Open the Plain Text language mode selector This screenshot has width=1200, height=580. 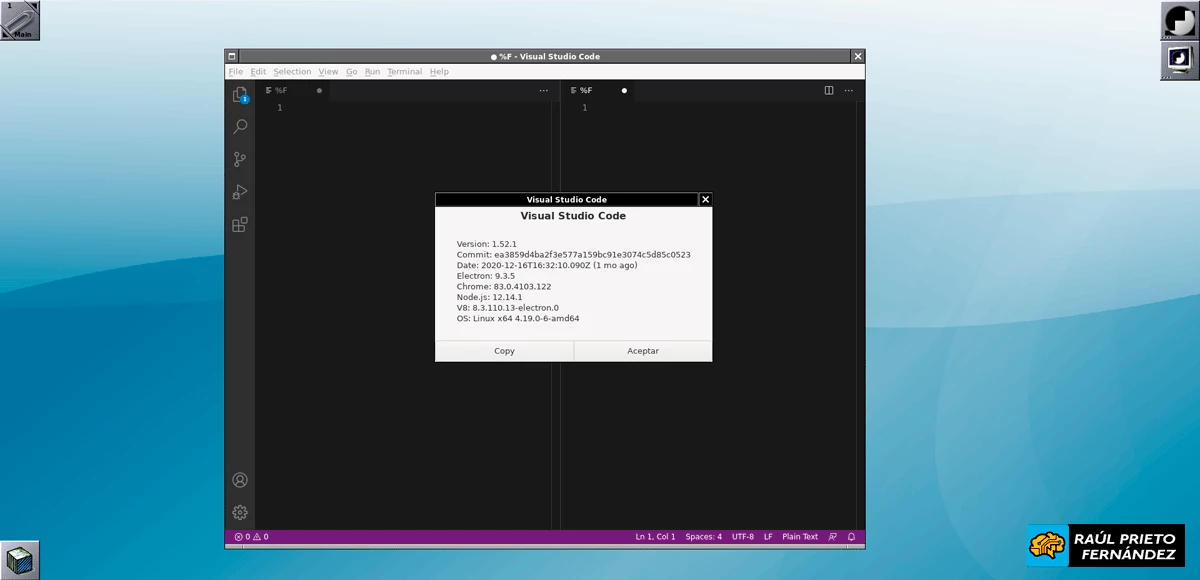coord(799,536)
